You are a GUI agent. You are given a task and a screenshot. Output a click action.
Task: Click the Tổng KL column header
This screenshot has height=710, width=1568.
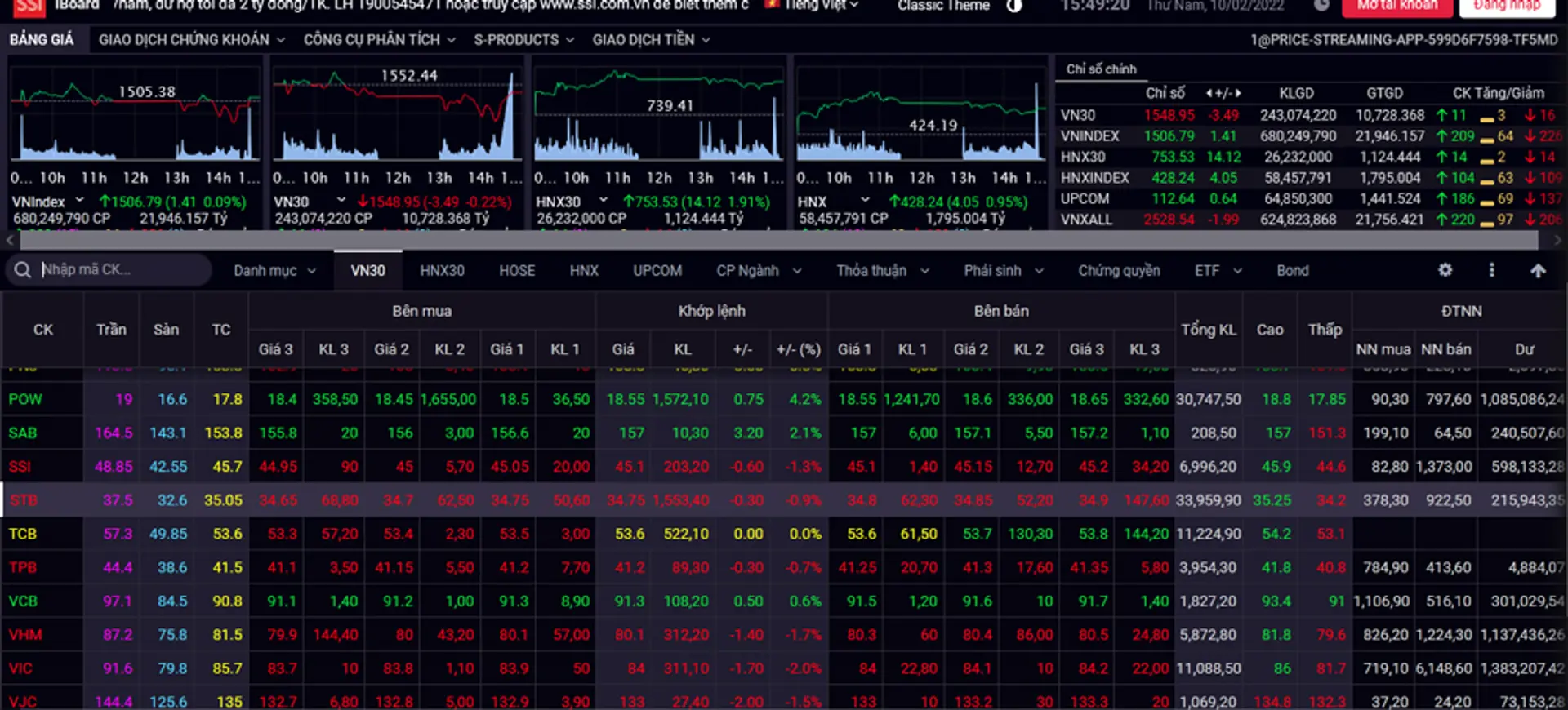coord(1208,330)
